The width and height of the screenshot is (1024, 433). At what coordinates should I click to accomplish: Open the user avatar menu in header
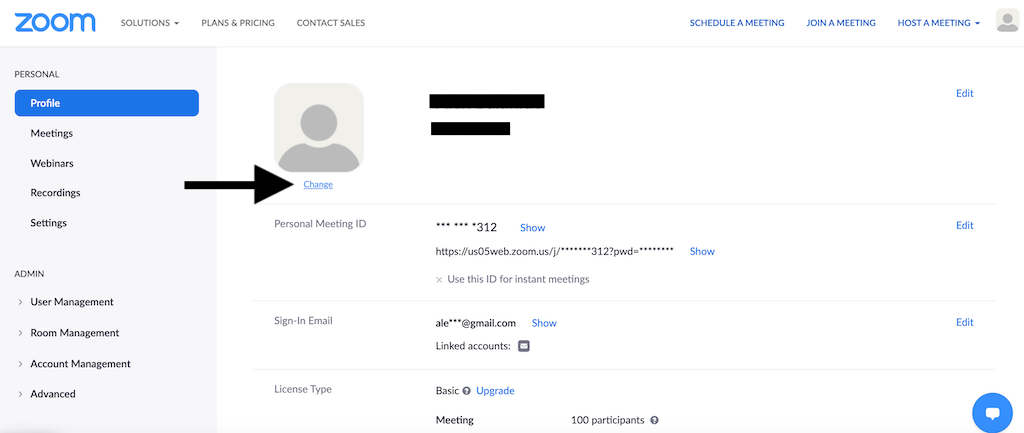coord(1007,21)
